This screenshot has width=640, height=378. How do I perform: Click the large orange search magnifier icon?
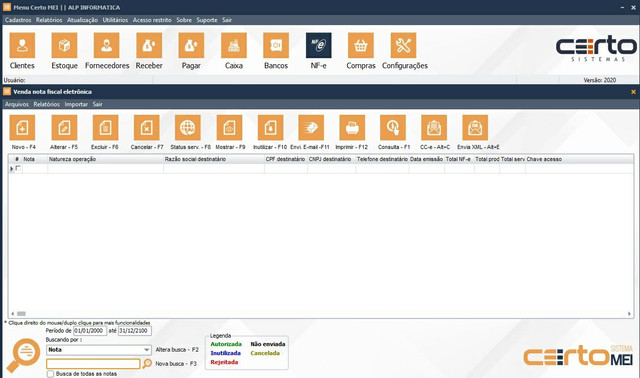tap(24, 355)
